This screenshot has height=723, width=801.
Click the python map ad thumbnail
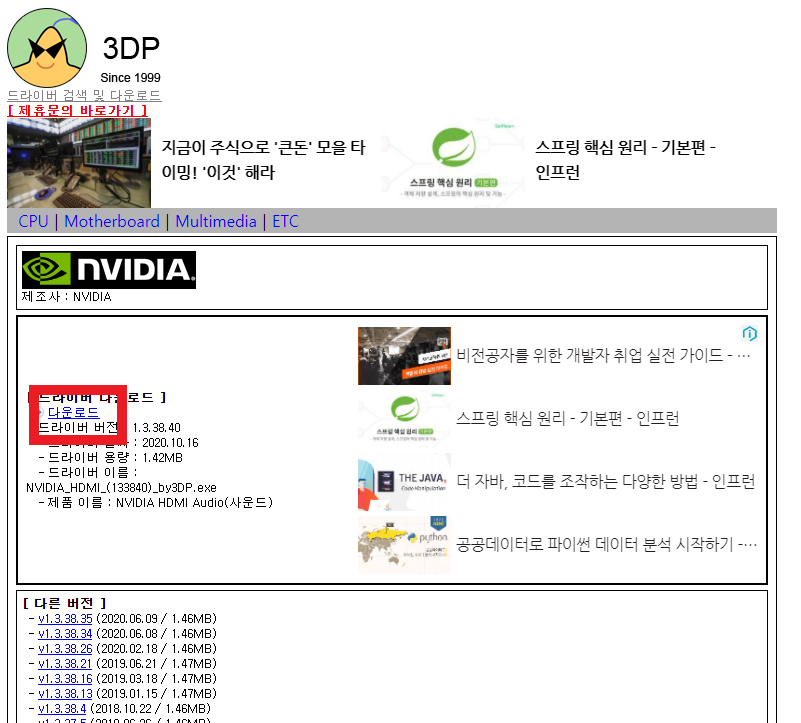404,545
